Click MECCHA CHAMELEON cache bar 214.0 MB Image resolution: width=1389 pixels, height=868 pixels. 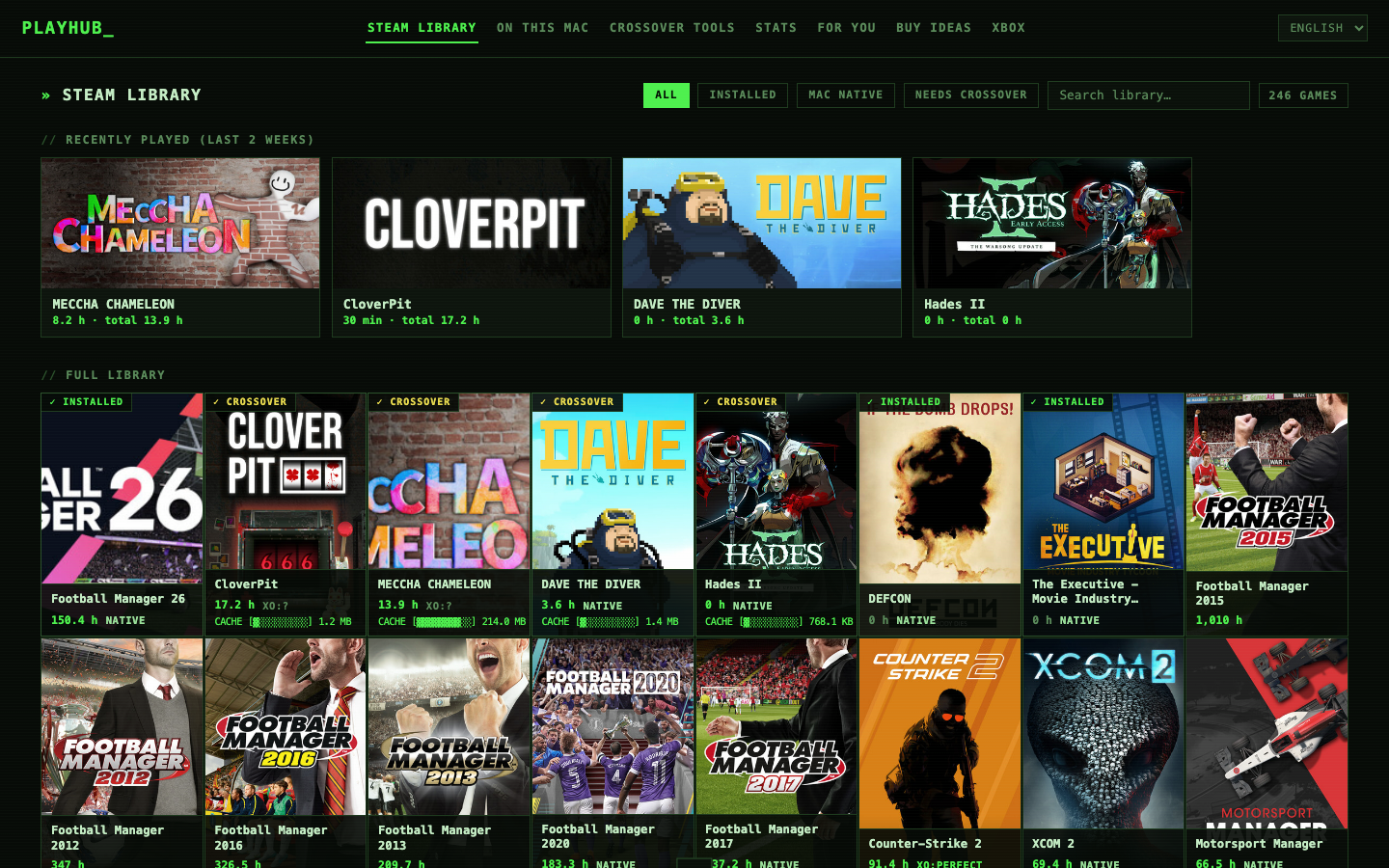(451, 622)
